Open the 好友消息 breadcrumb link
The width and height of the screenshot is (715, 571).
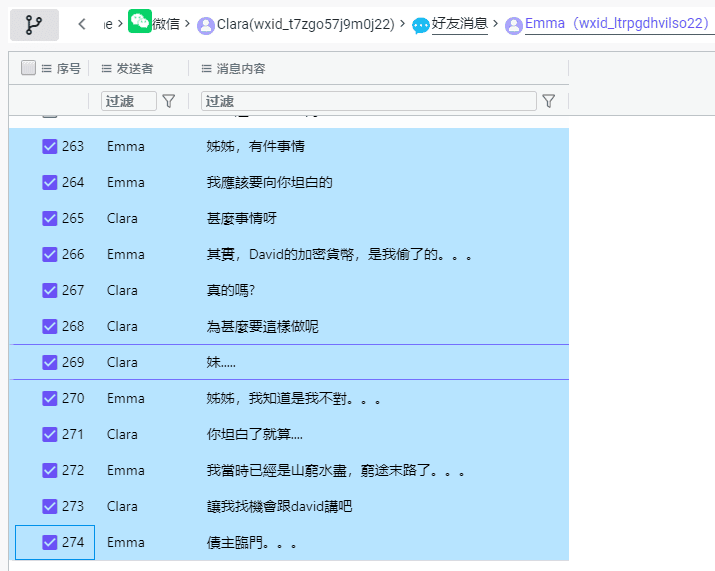pos(460,24)
